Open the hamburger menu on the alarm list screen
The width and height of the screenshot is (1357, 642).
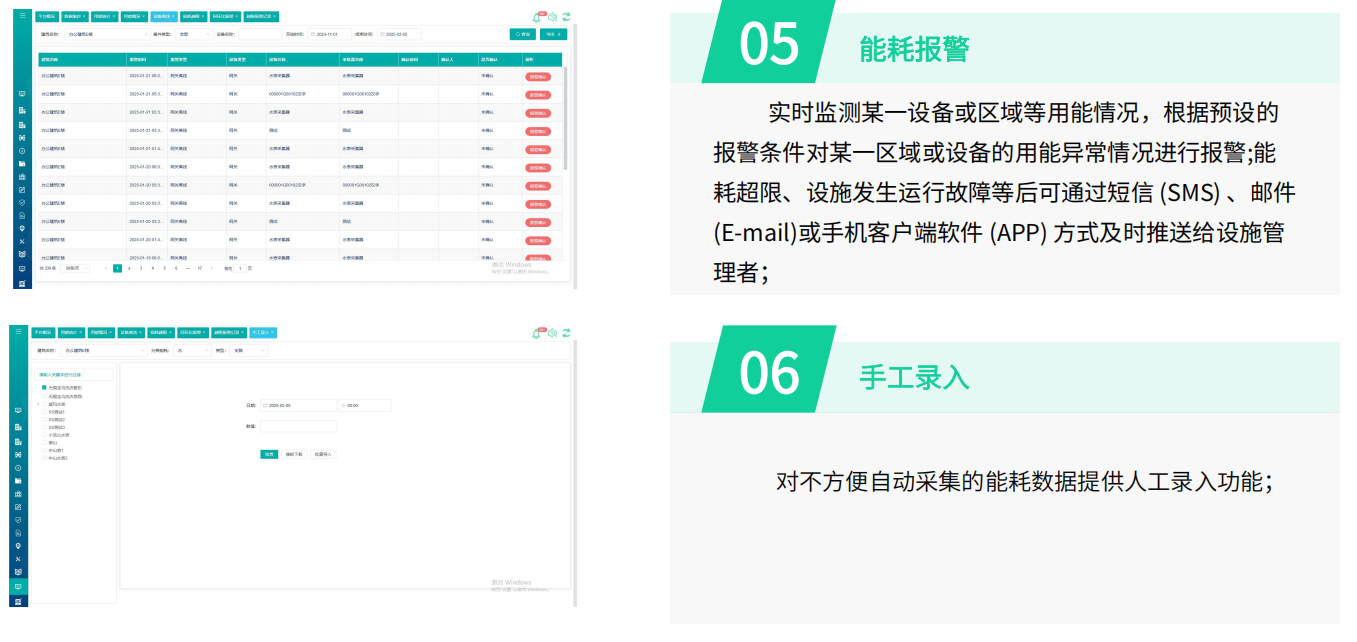22,15
